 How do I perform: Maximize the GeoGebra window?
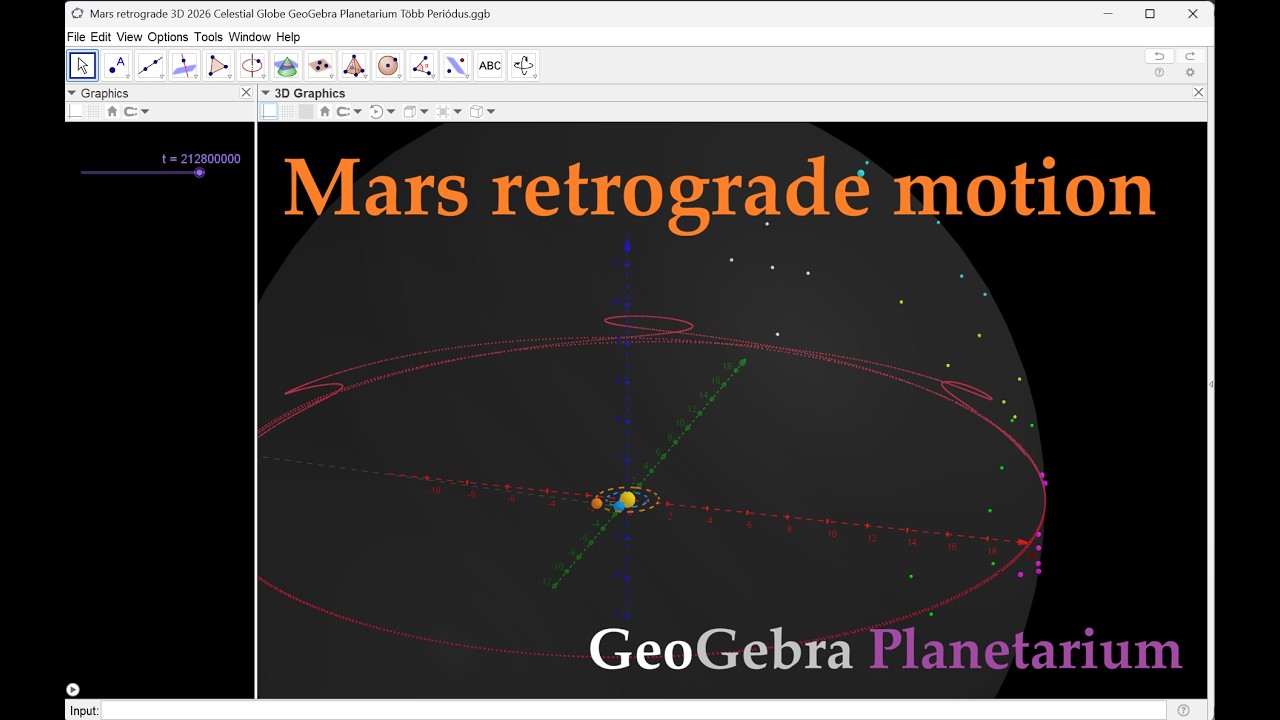click(x=1150, y=14)
